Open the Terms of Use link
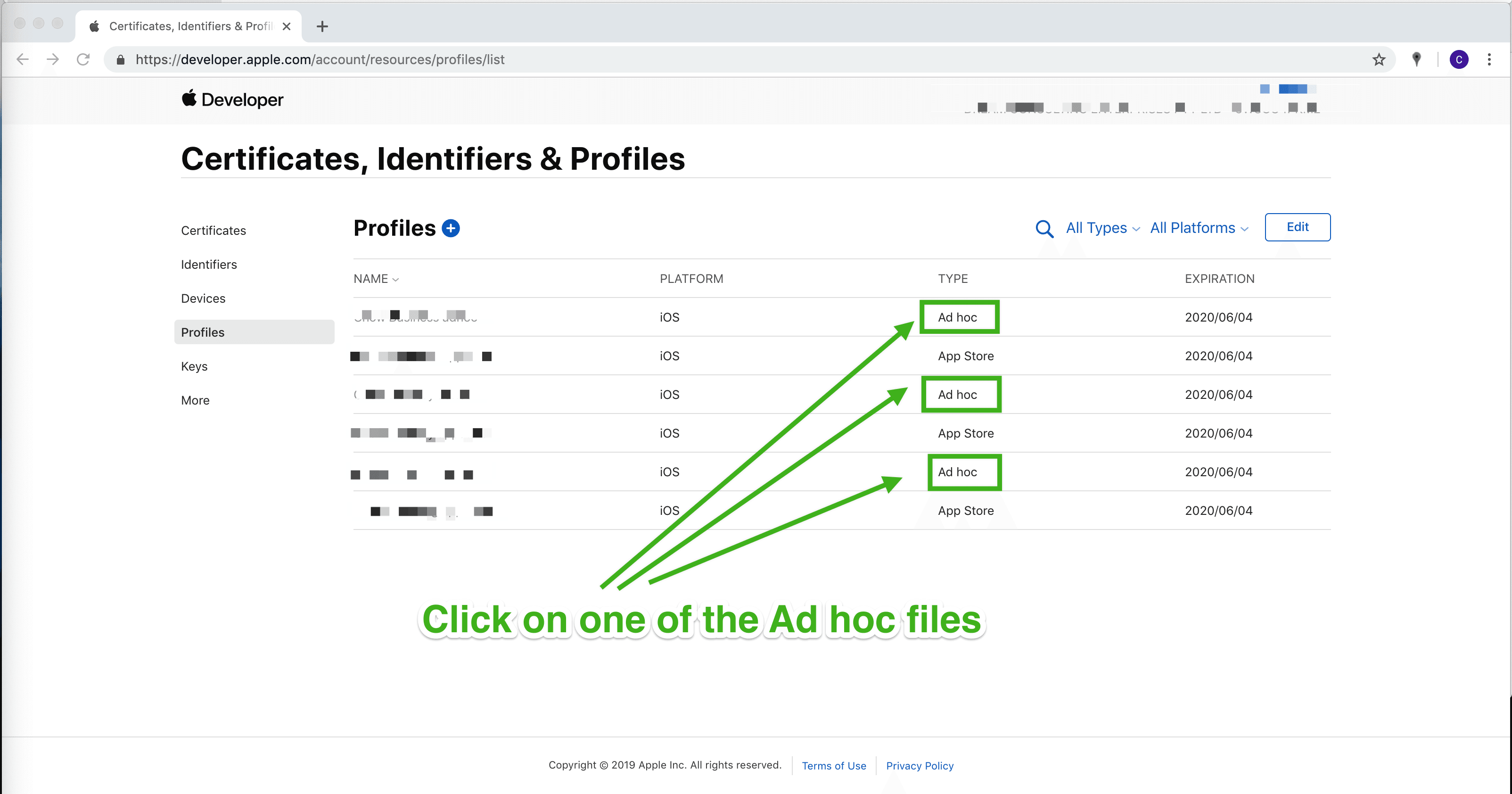 [x=833, y=766]
